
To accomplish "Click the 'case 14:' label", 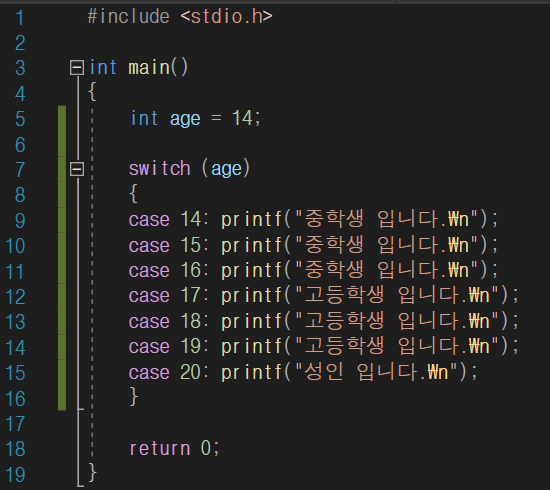I will [169, 220].
